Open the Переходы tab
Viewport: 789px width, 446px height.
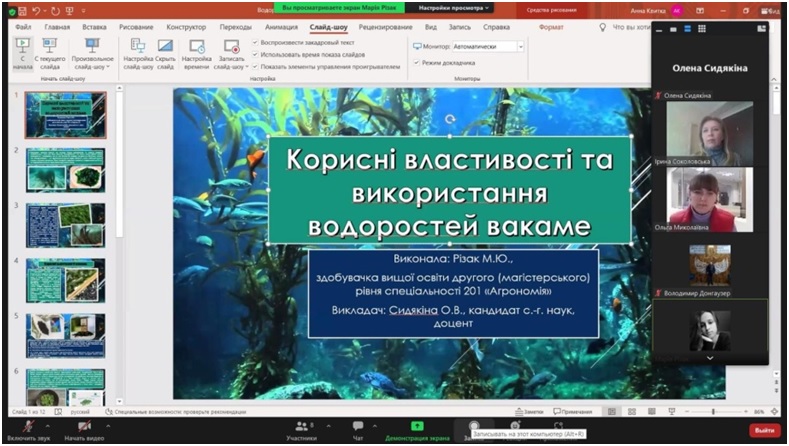tap(235, 27)
